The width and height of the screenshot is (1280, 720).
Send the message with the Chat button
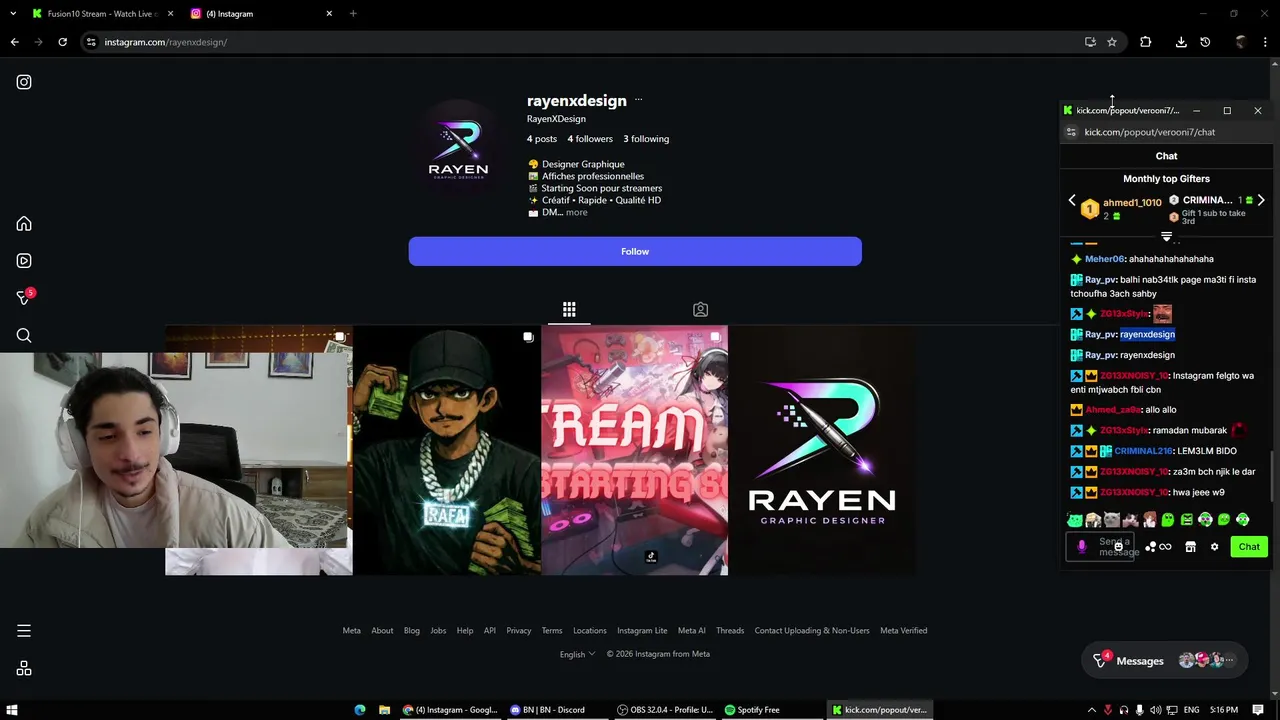coord(1249,547)
